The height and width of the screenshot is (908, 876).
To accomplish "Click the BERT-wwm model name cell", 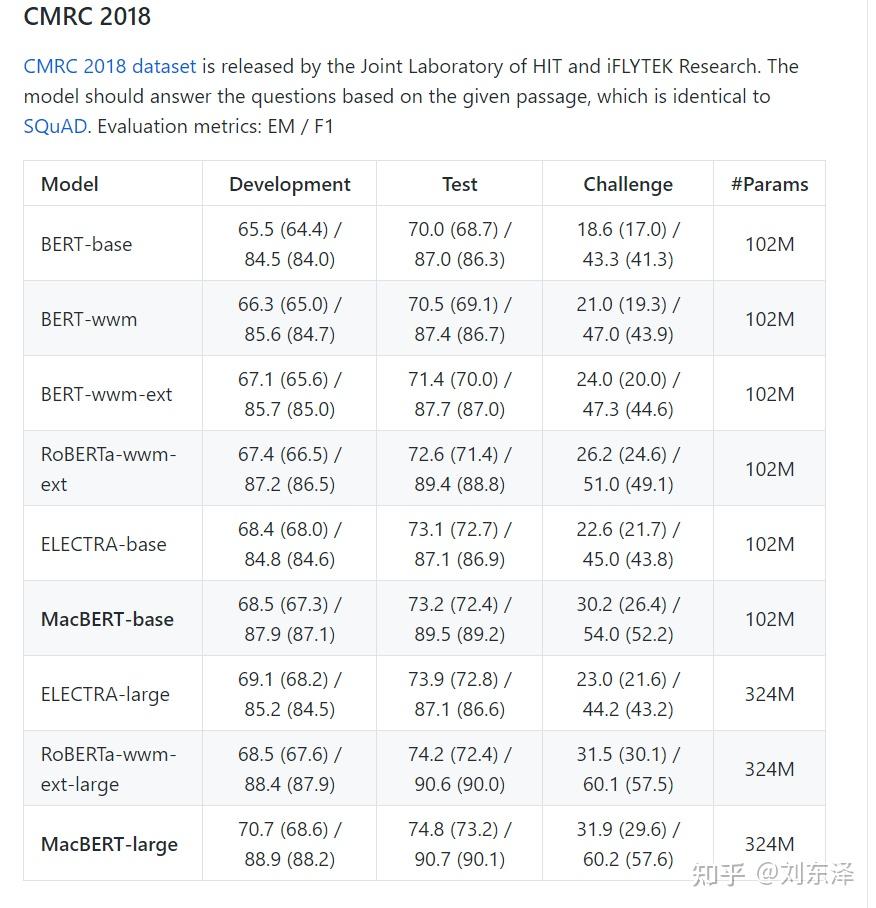I will pos(89,319).
